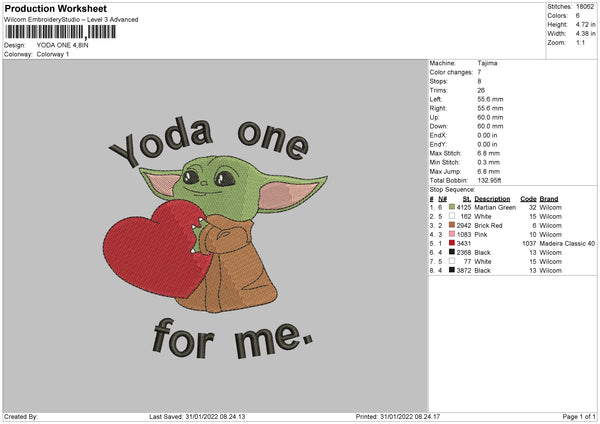Click the 'Color changes:' label
This screenshot has width=600, height=424.
pyautogui.click(x=451, y=72)
